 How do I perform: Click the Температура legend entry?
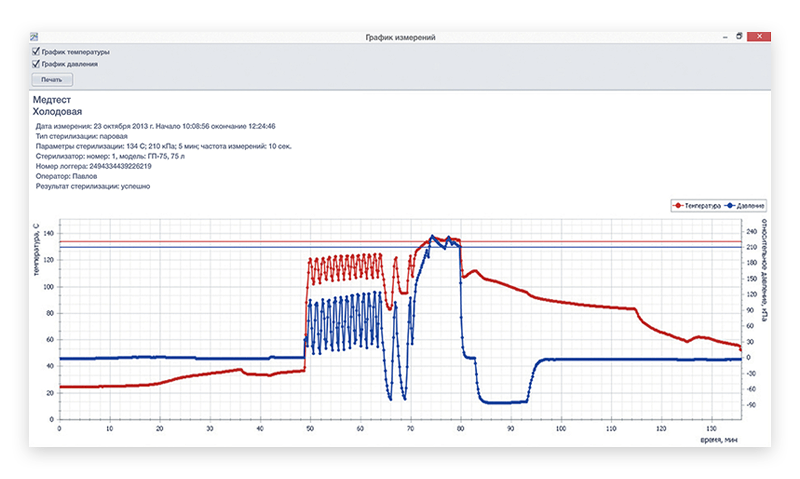pyautogui.click(x=697, y=206)
